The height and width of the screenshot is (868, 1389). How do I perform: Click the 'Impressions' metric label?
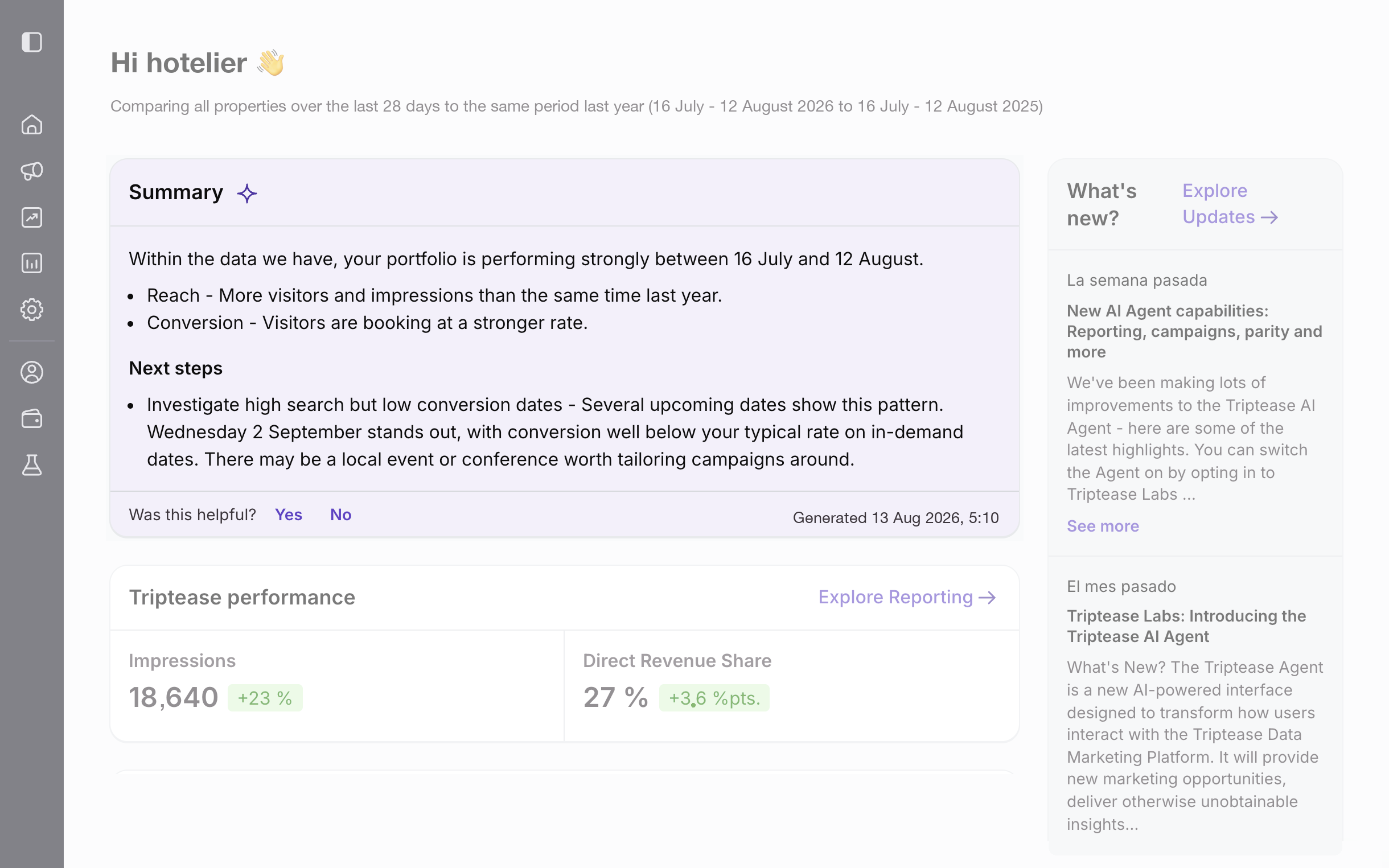[x=182, y=661]
